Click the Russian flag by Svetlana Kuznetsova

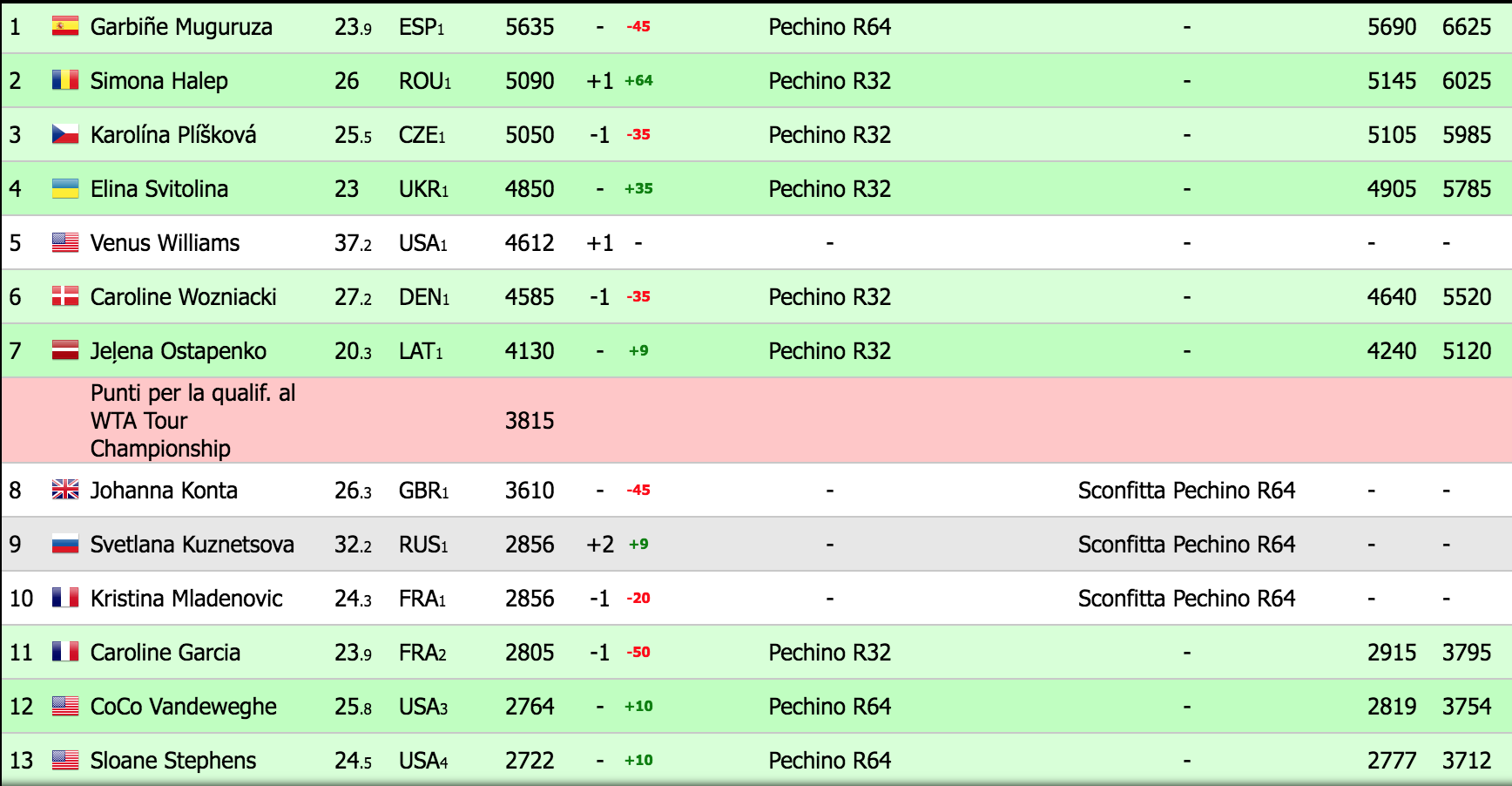(x=65, y=545)
